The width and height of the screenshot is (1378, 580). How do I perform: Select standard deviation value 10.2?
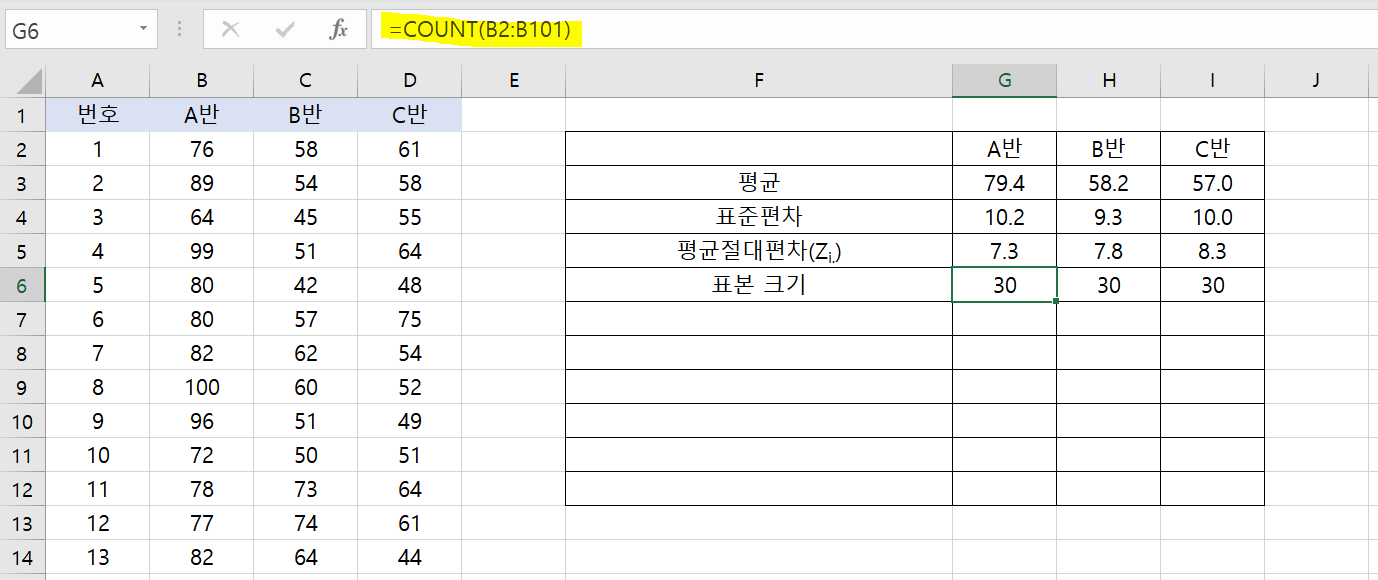coord(1005,217)
